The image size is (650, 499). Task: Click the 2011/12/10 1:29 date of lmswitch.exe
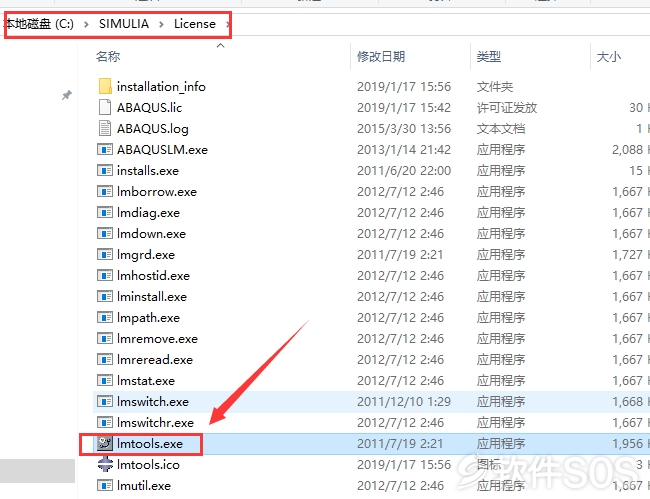[404, 402]
